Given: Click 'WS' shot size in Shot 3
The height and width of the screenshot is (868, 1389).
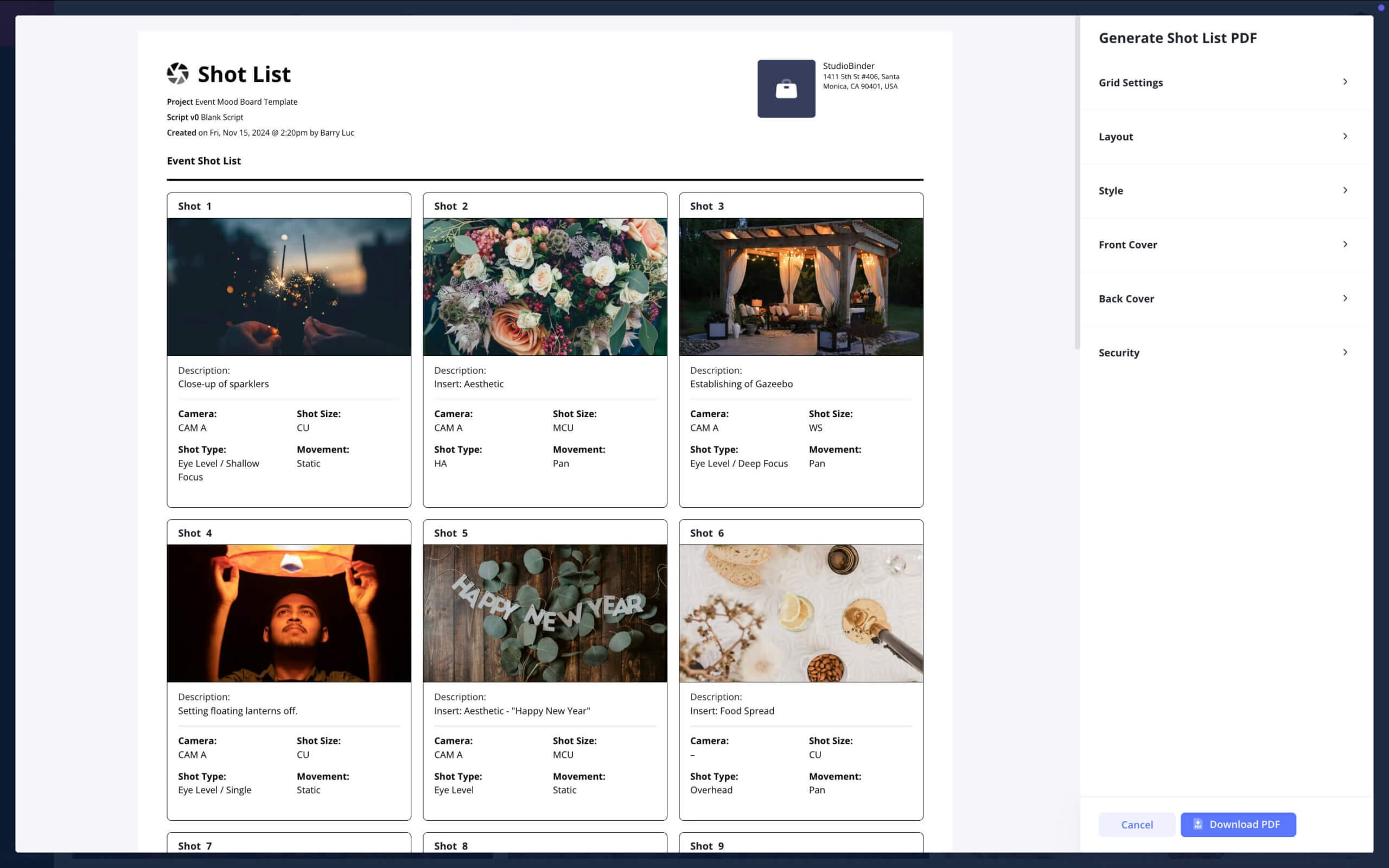Looking at the screenshot, I should 815,427.
